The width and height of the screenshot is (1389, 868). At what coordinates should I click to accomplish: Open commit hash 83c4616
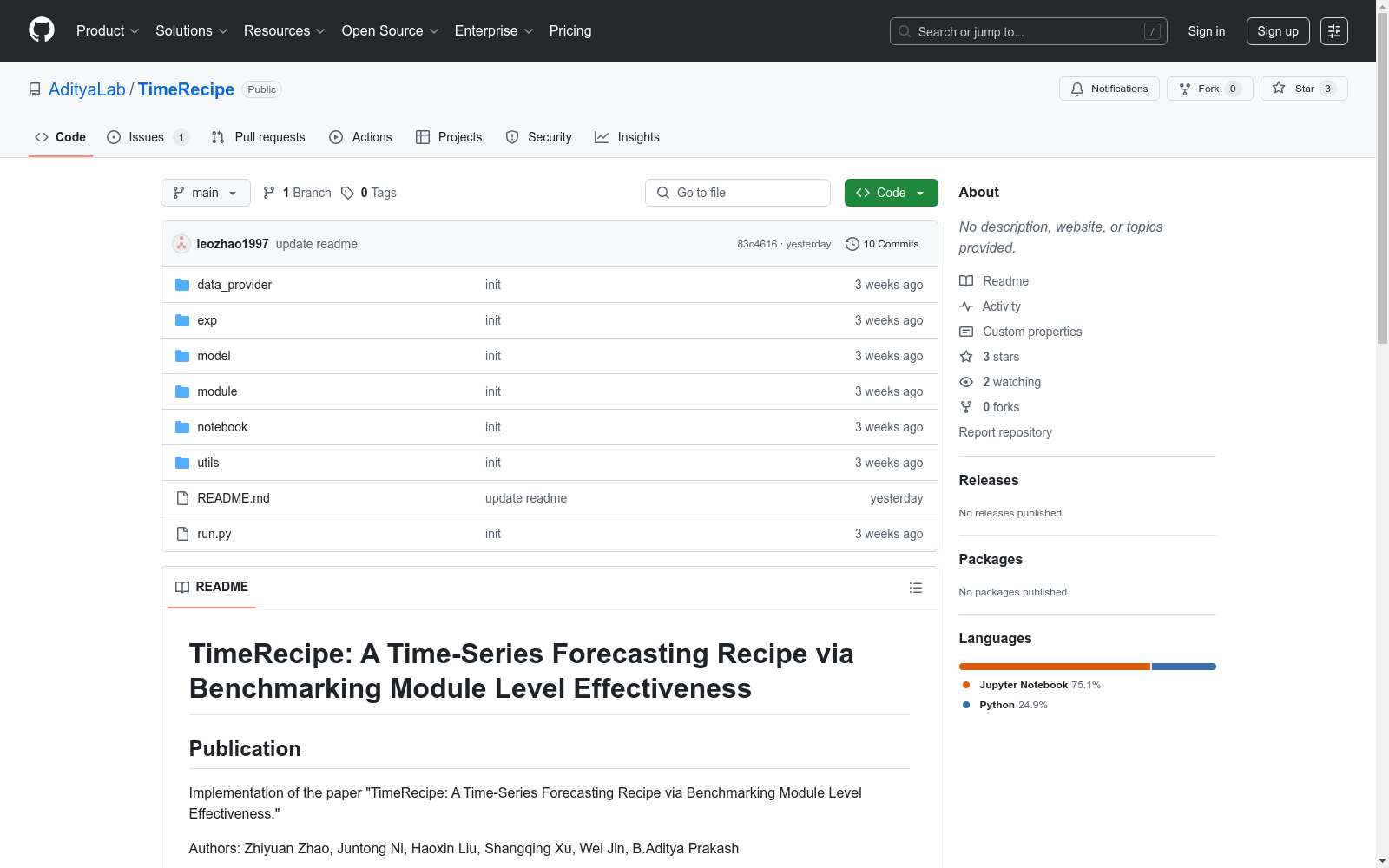[x=757, y=244]
